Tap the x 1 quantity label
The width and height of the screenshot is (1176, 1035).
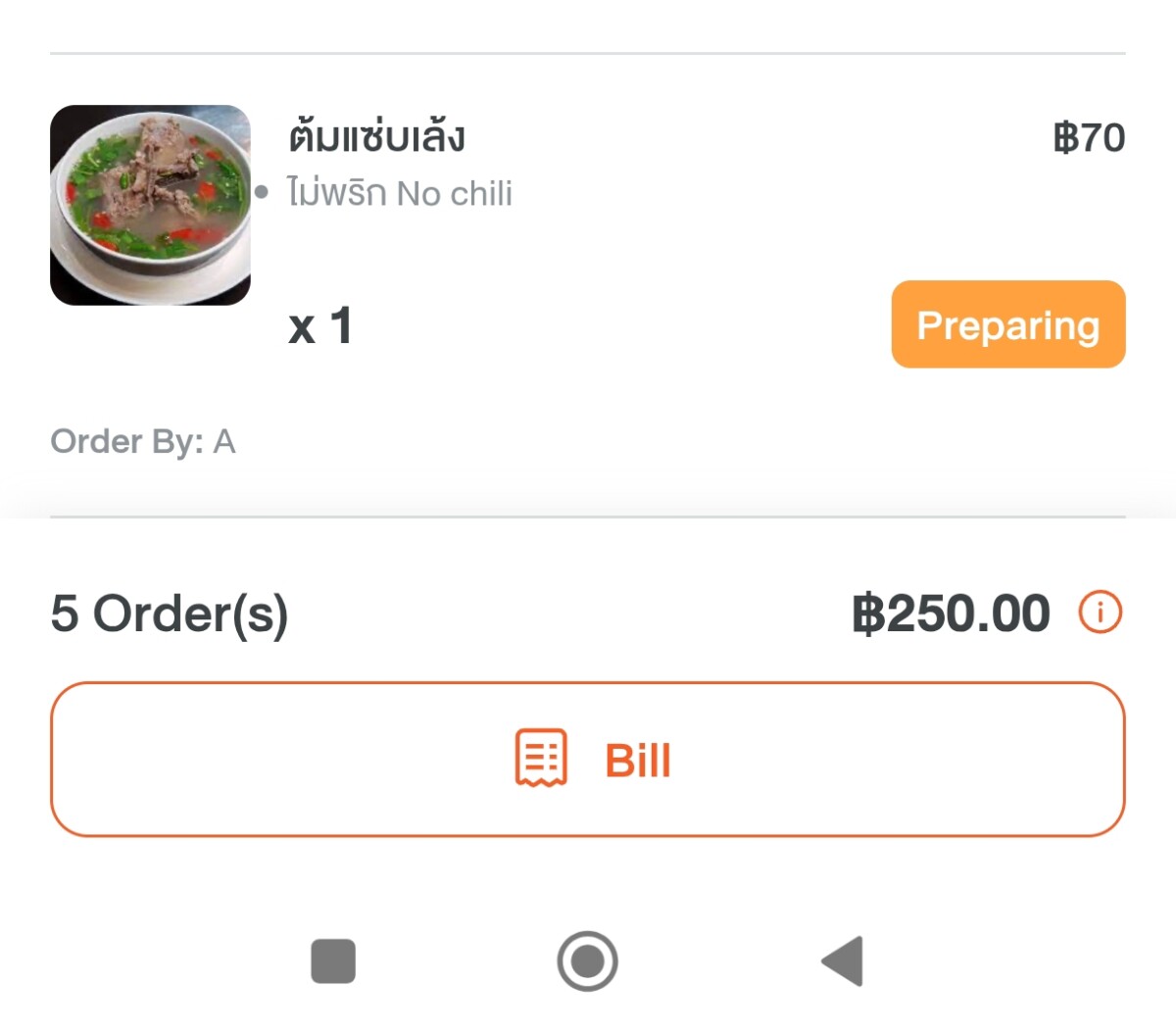coord(320,325)
